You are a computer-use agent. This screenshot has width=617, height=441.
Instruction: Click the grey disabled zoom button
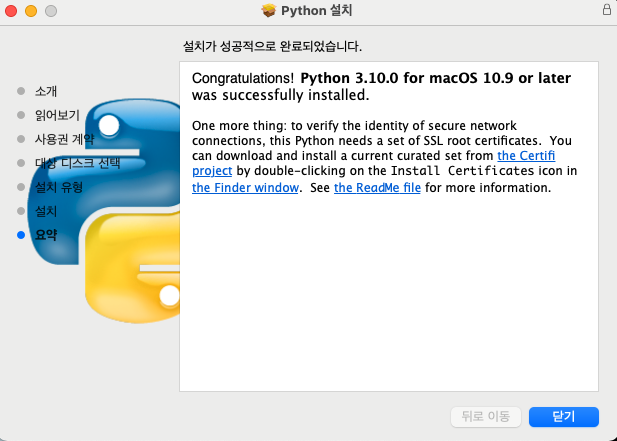pos(51,11)
